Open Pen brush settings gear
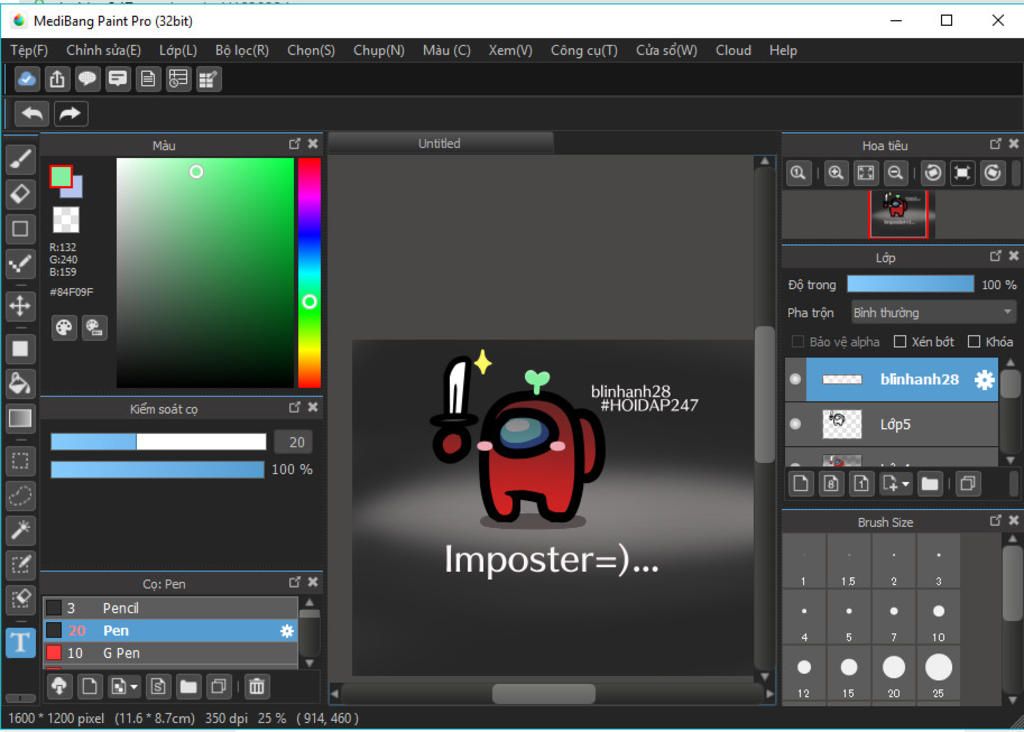Image resolution: width=1024 pixels, height=732 pixels. (x=287, y=631)
